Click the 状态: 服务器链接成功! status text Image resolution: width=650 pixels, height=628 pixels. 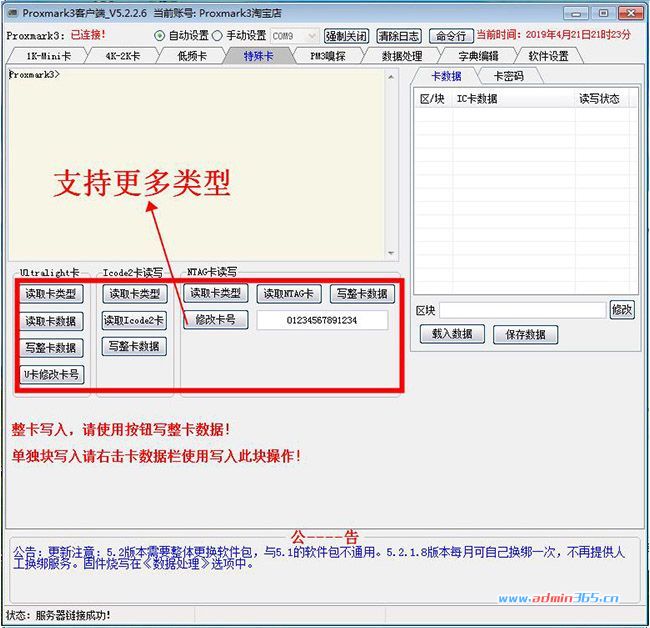[x=58, y=615]
